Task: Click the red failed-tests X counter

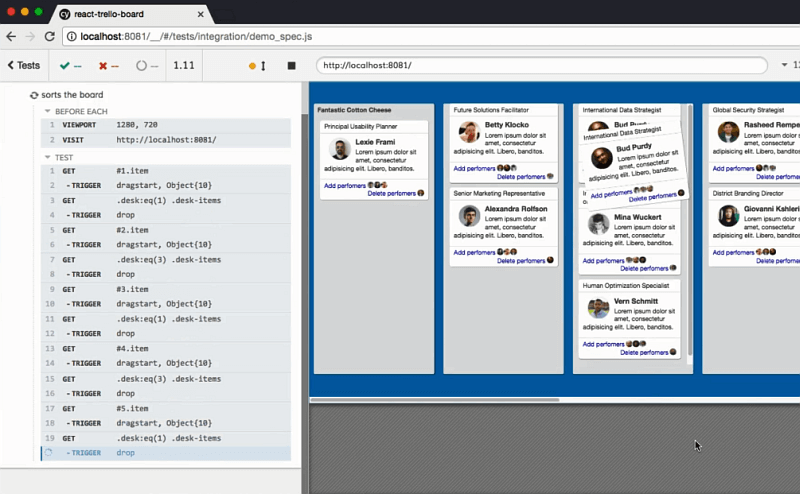Action: 109,66
